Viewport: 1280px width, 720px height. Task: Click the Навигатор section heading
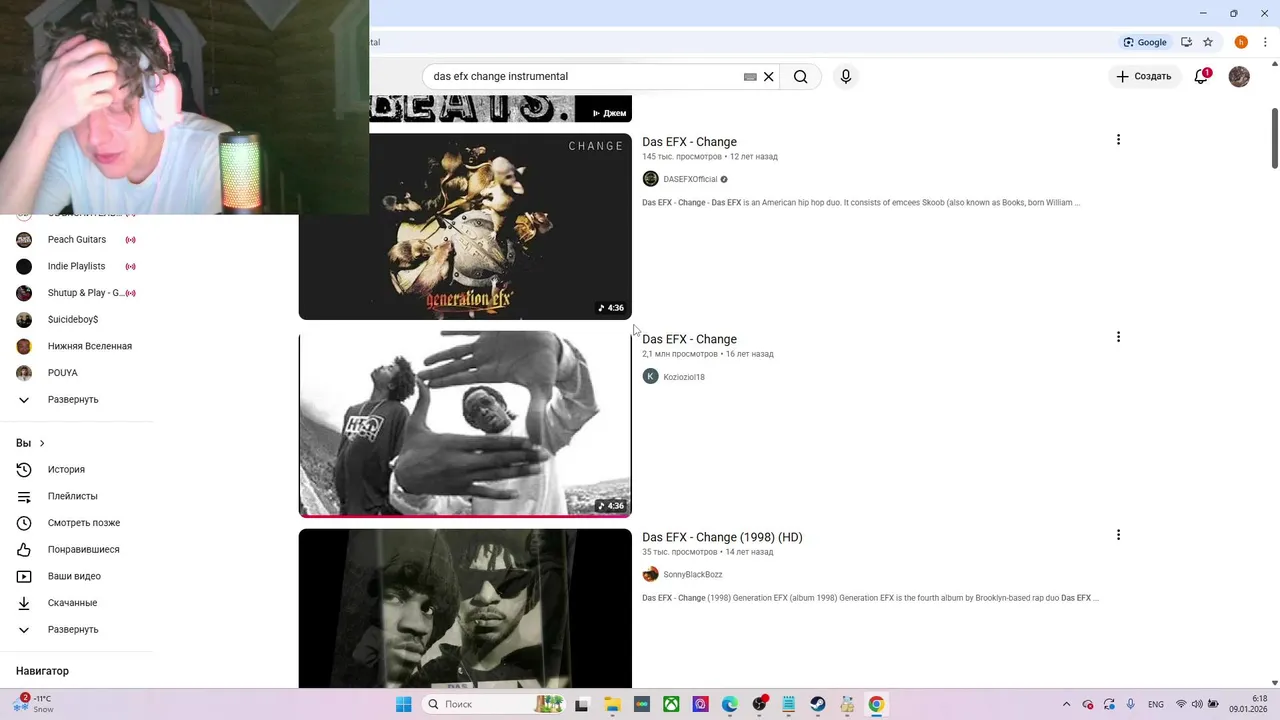(x=42, y=671)
